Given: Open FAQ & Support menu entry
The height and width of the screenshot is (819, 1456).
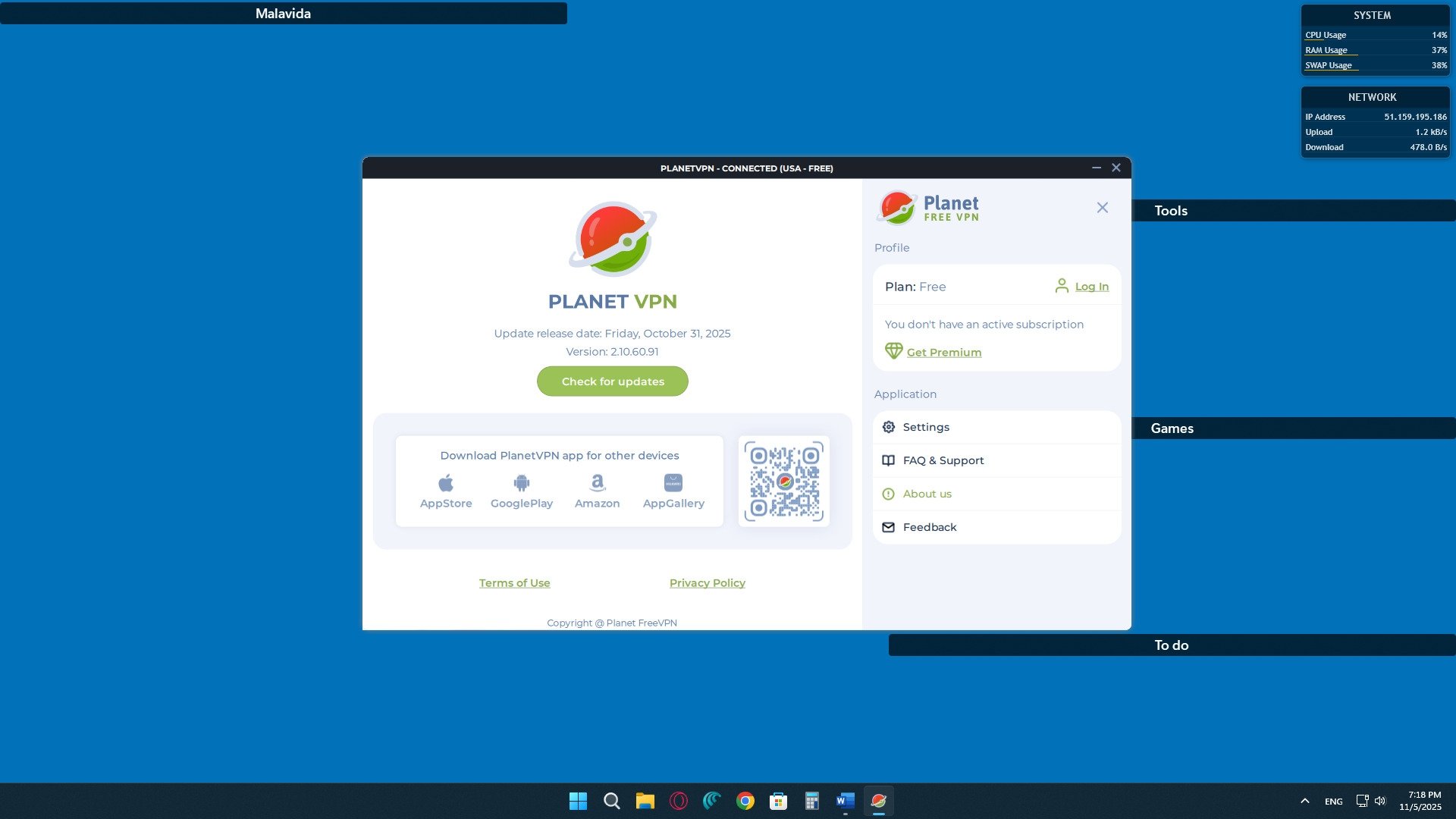Looking at the screenshot, I should (943, 460).
